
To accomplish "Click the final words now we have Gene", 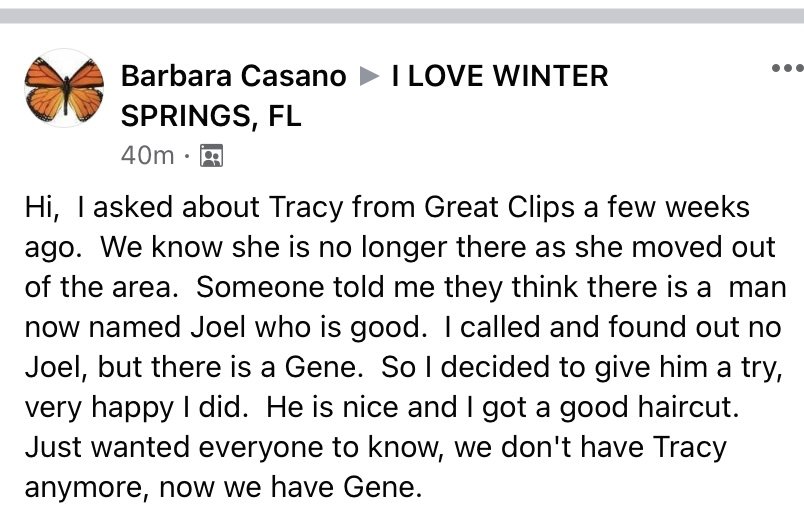I will (x=291, y=487).
